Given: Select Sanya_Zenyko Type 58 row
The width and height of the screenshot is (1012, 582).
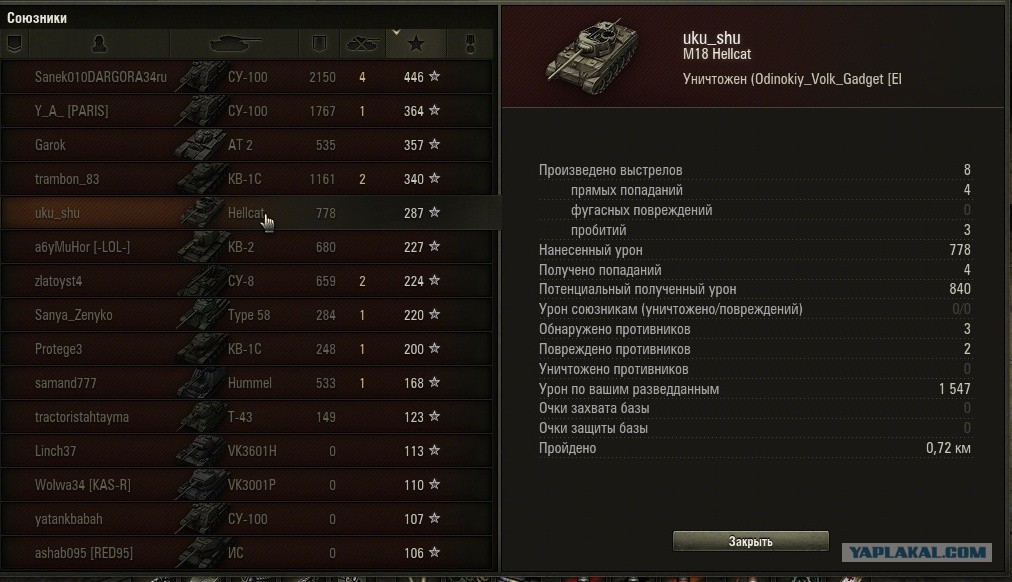Looking at the screenshot, I should pyautogui.click(x=247, y=315).
